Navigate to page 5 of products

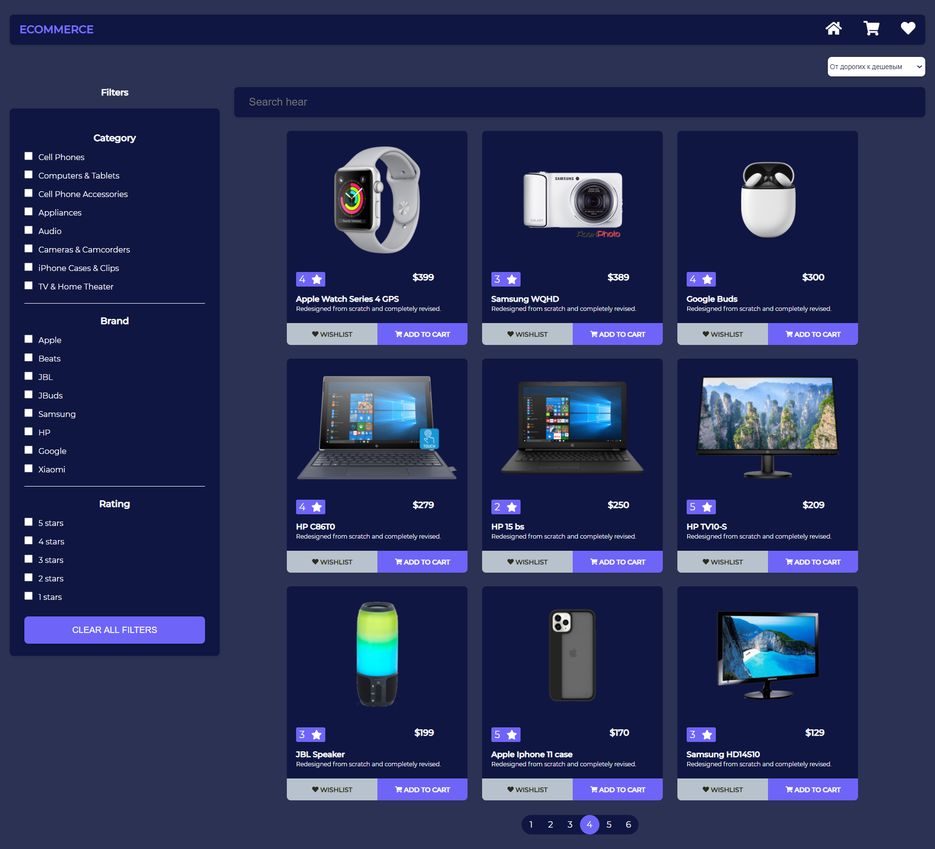(x=609, y=825)
